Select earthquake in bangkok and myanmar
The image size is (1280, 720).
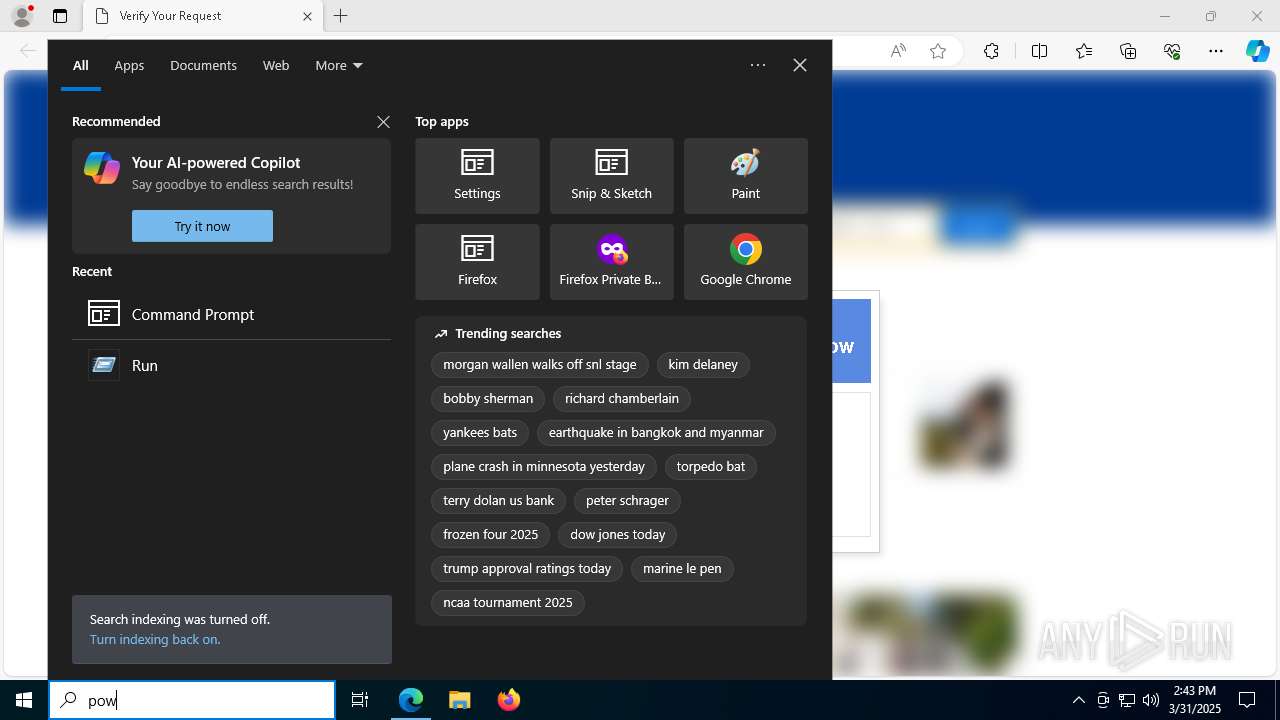click(x=656, y=433)
